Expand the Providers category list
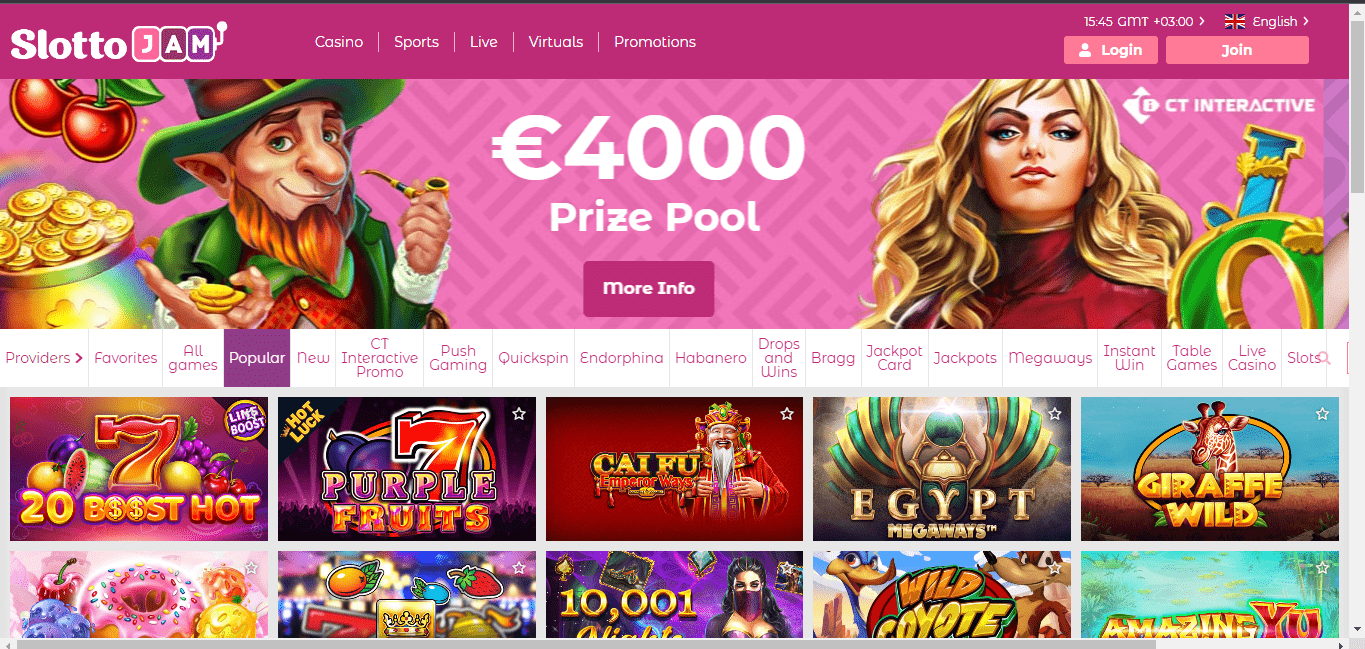 44,358
